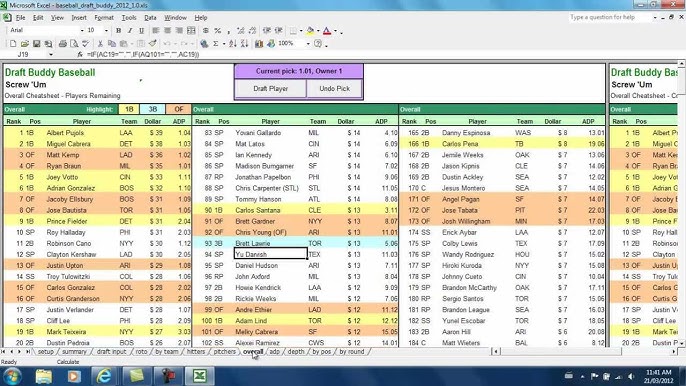The image size is (686, 386).
Task: Expand the Zoom 100% dropdown
Action: tap(308, 43)
